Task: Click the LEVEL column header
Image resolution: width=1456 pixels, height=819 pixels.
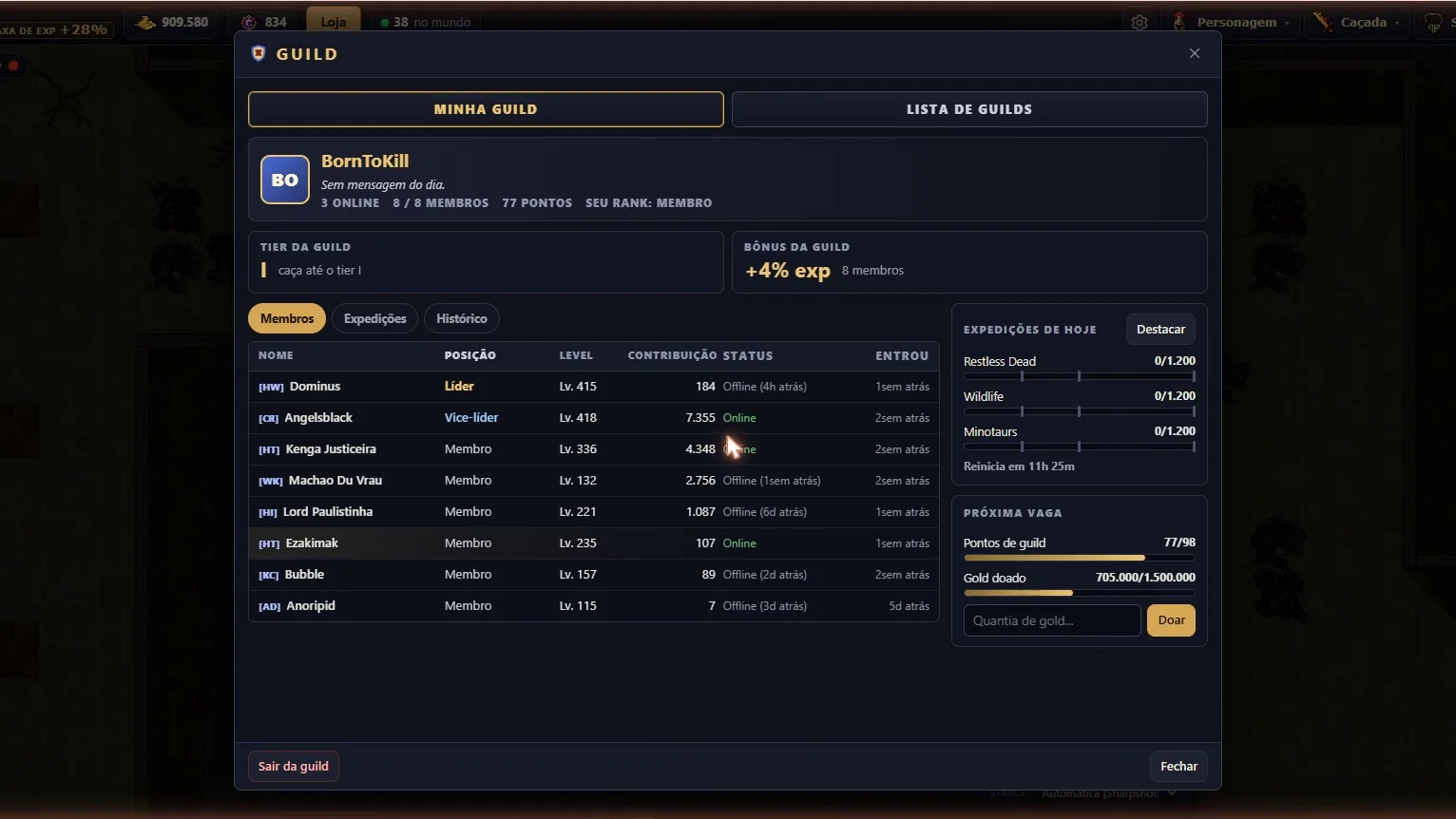Action: tap(576, 355)
